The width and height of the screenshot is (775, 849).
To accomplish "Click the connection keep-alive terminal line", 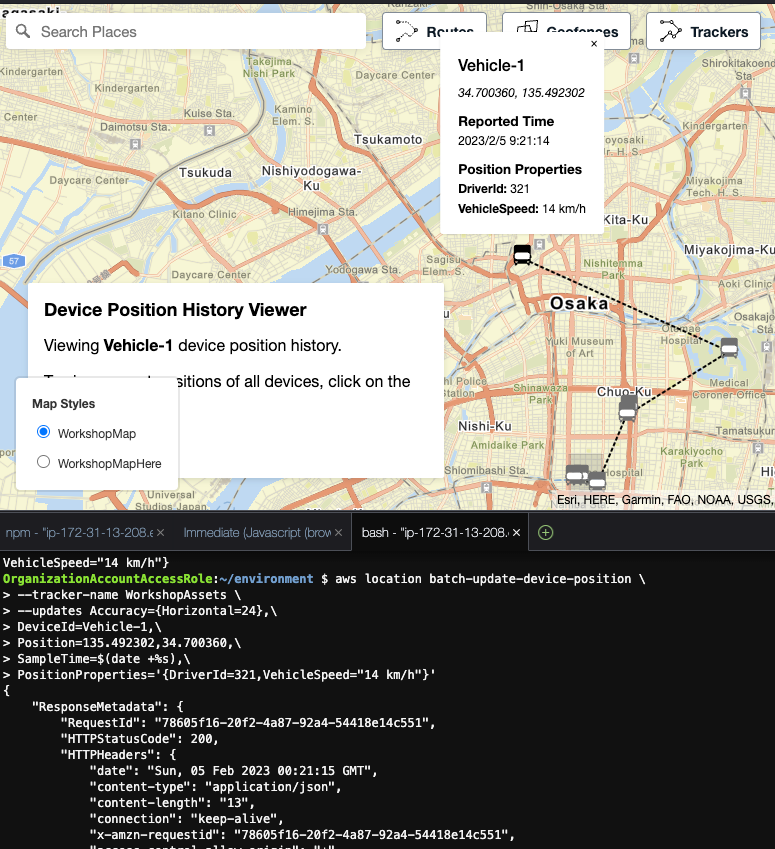I will point(186,819).
